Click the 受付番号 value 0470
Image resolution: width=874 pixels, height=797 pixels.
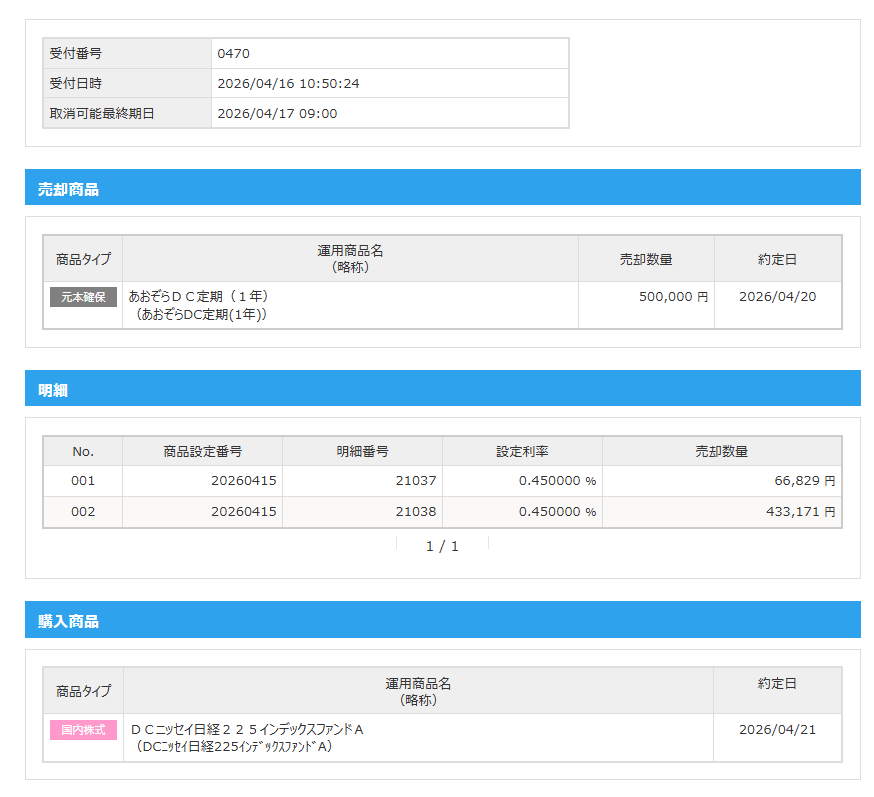point(233,54)
